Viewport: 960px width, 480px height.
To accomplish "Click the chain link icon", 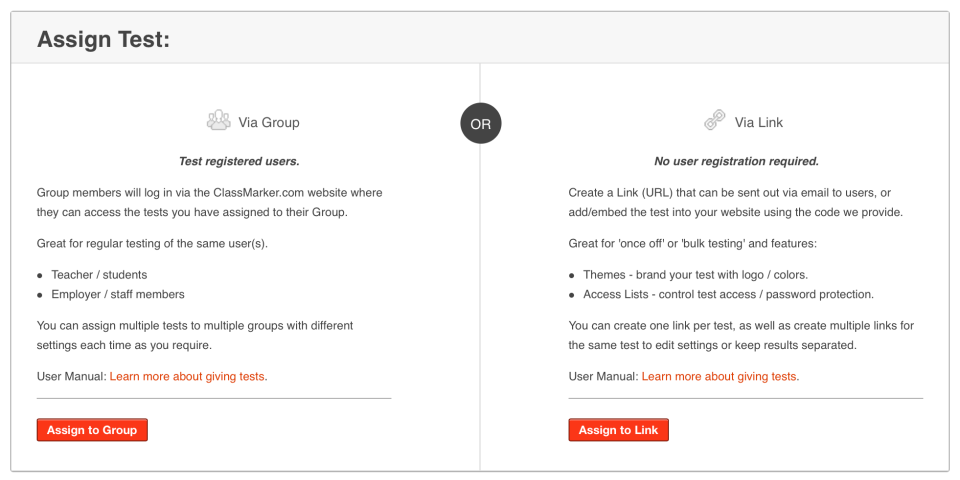I will point(714,121).
